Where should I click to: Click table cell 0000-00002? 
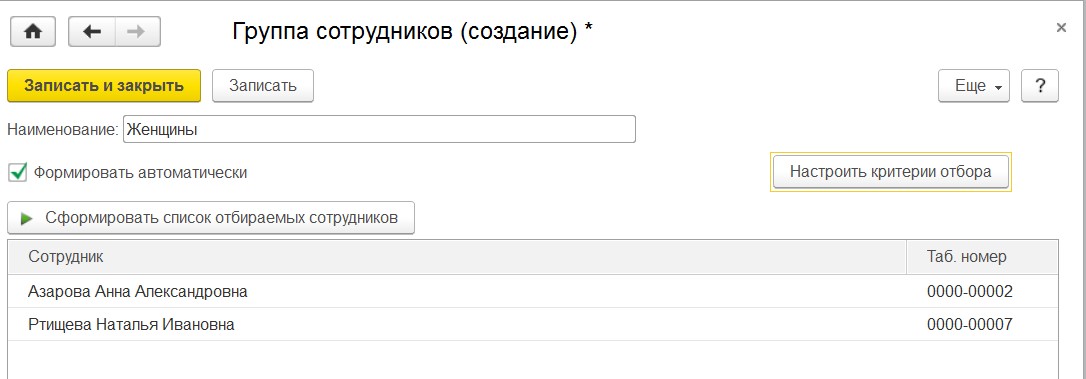click(x=970, y=292)
